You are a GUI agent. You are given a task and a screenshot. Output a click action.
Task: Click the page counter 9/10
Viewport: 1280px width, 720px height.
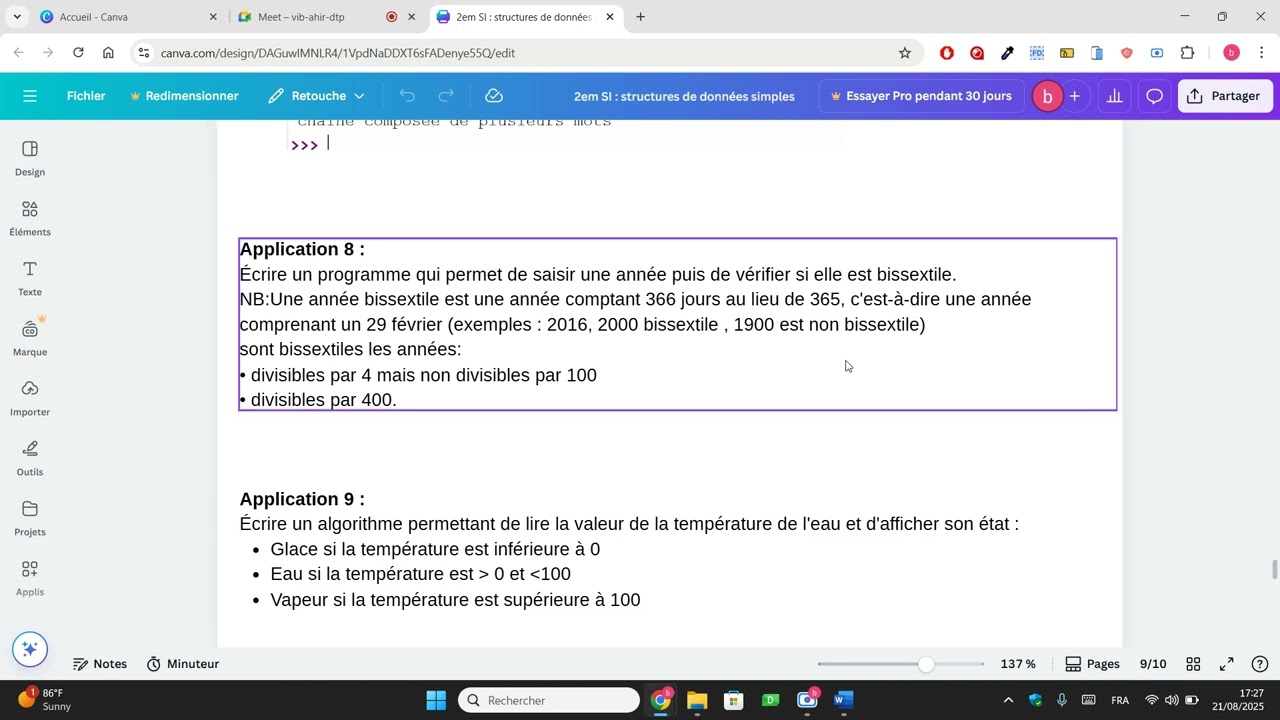pos(1153,664)
